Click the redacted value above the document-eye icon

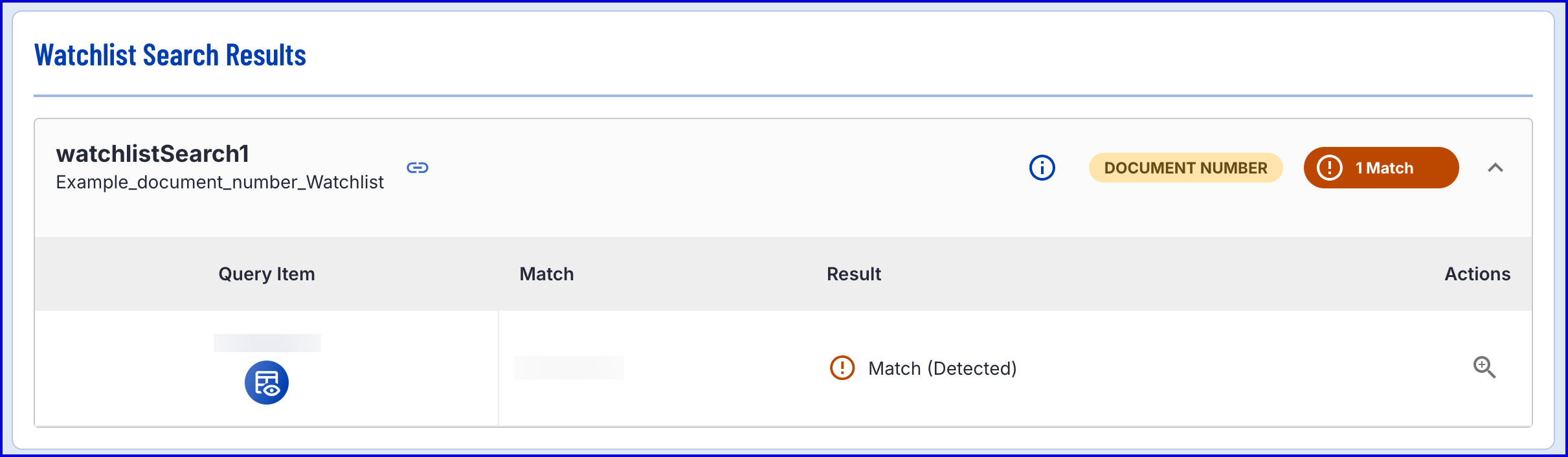(x=267, y=343)
